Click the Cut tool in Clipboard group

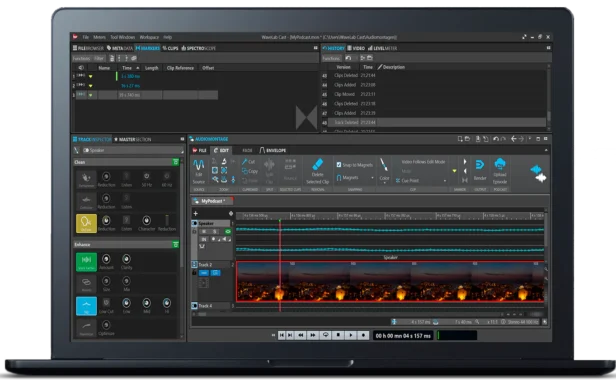248,162
